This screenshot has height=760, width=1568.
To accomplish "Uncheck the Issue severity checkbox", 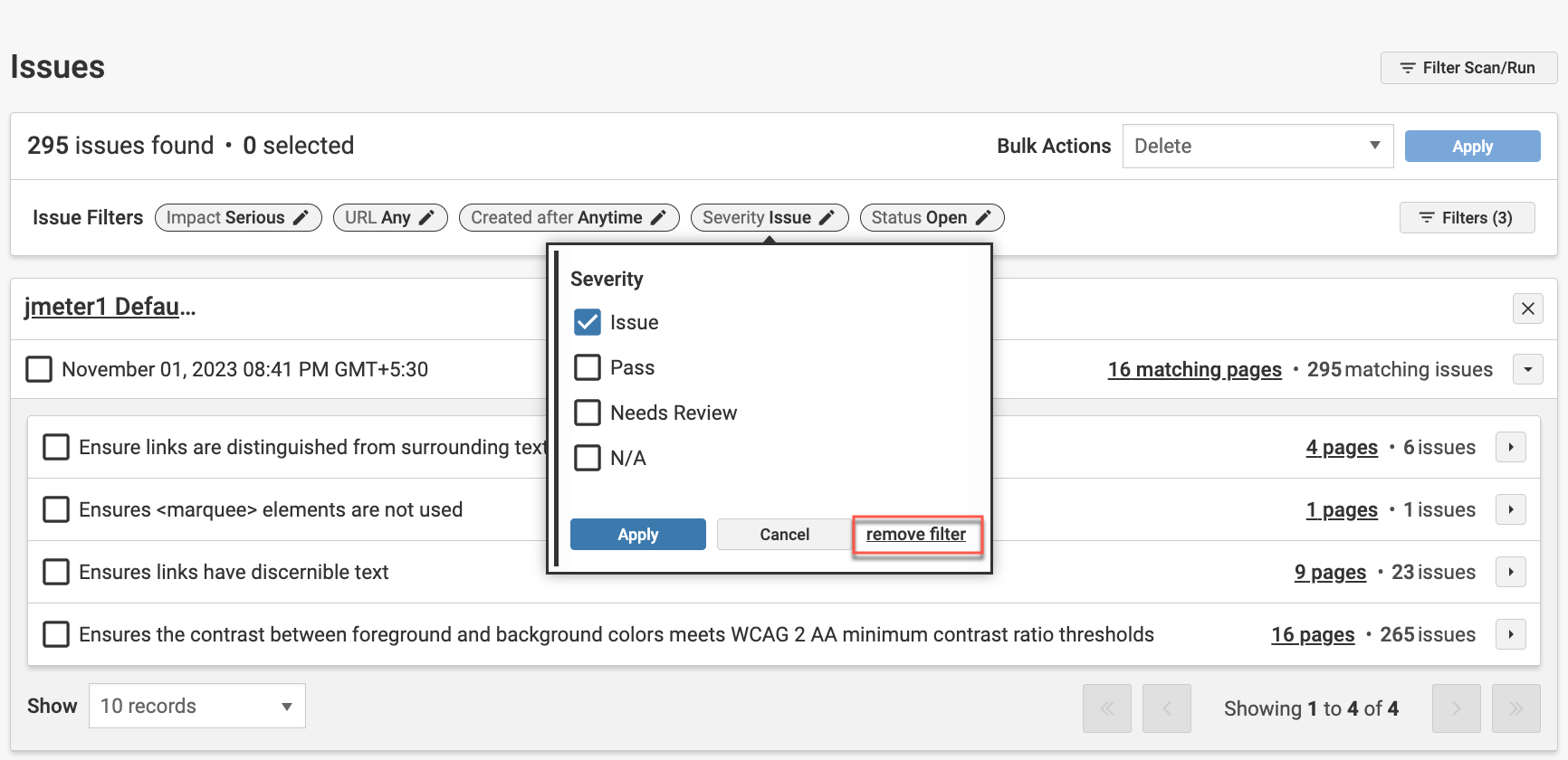I will coord(588,322).
